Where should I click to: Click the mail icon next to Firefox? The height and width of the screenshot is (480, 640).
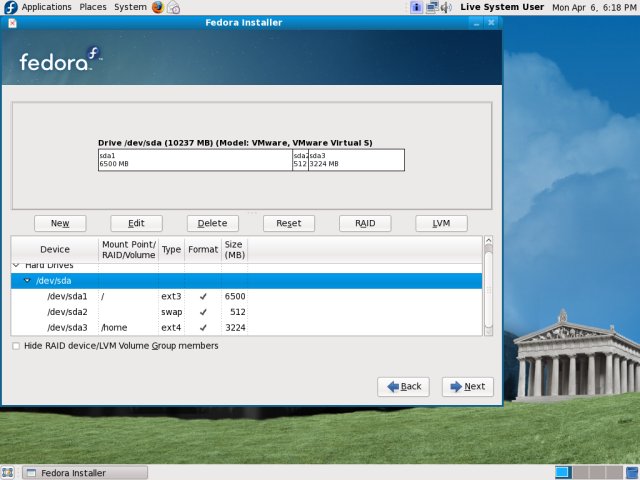coord(173,7)
